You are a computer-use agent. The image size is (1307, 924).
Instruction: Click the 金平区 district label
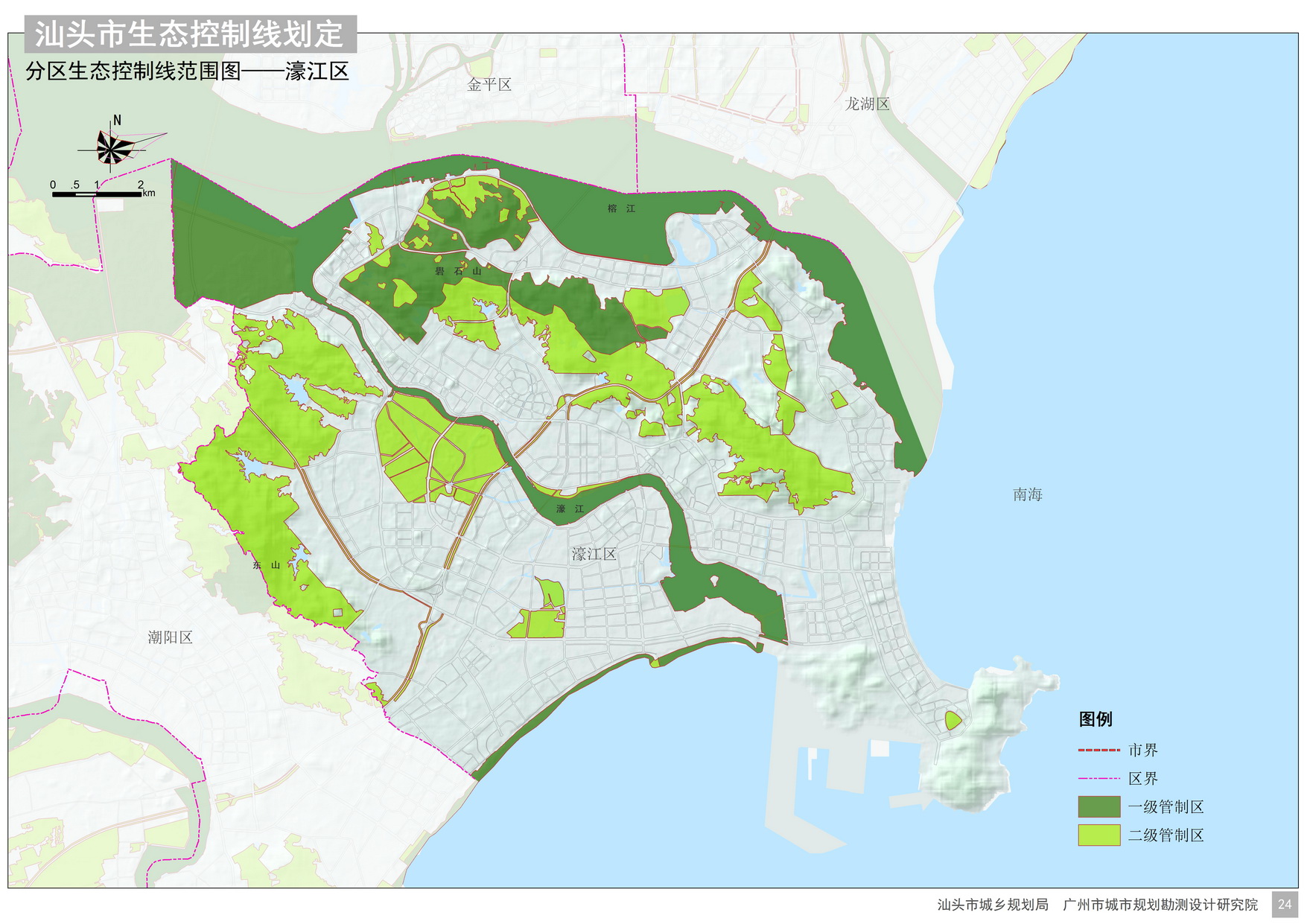489,85
